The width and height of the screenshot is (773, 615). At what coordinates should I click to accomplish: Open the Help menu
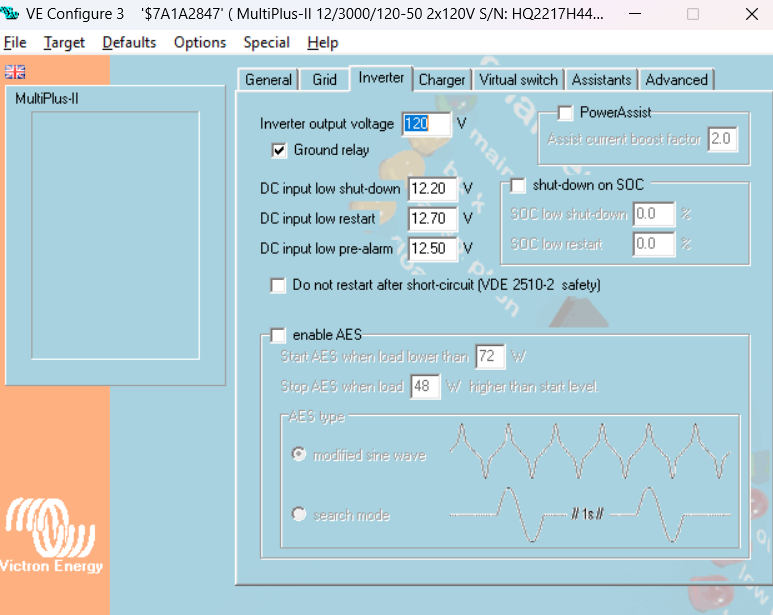click(x=322, y=43)
